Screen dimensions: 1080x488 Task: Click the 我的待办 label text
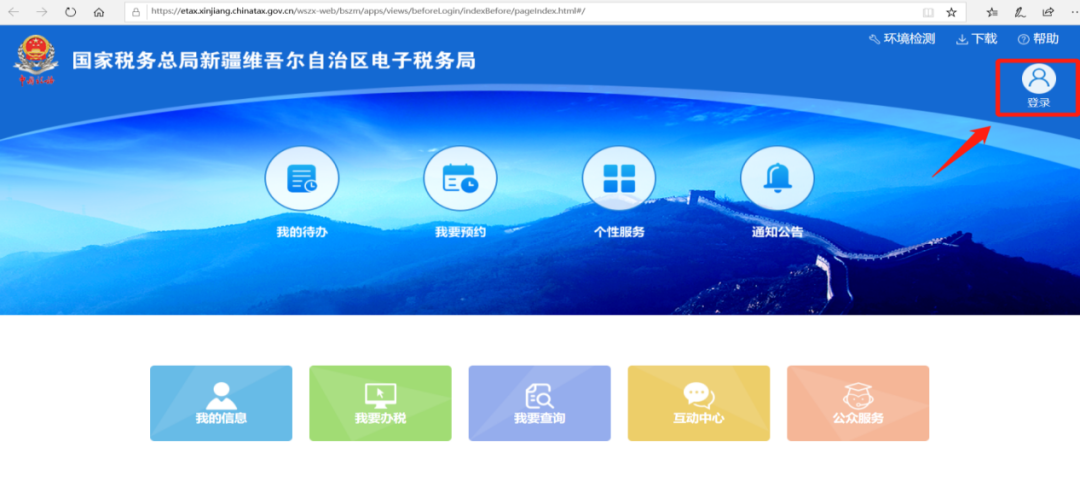(x=302, y=232)
